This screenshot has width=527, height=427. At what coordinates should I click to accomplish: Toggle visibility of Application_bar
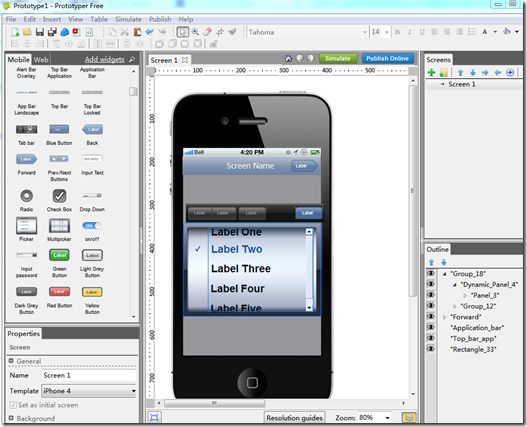click(x=431, y=327)
